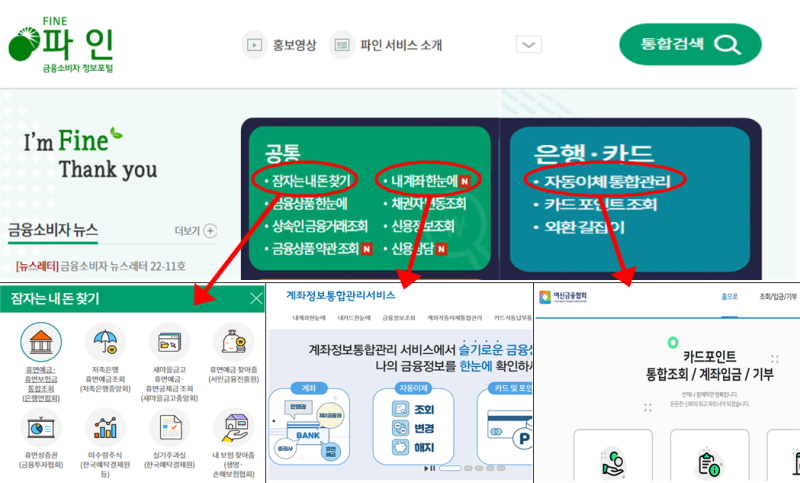Click the 계좌 card with BANK illustration

pos(309,424)
